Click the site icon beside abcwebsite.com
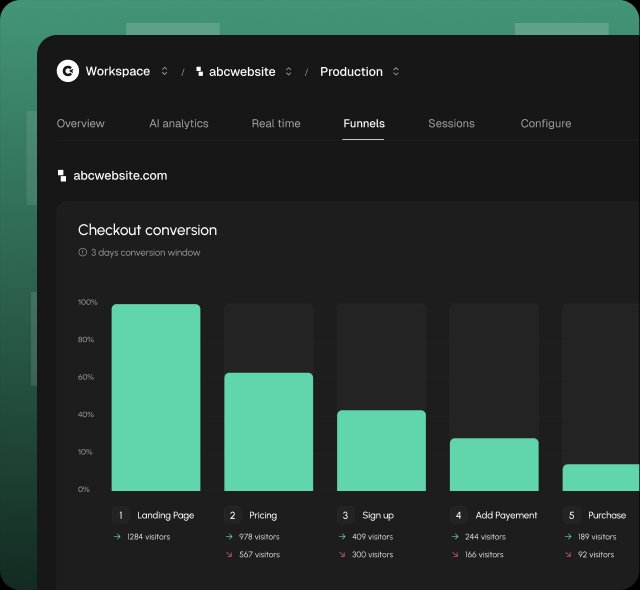Image resolution: width=640 pixels, height=590 pixels. pos(62,176)
